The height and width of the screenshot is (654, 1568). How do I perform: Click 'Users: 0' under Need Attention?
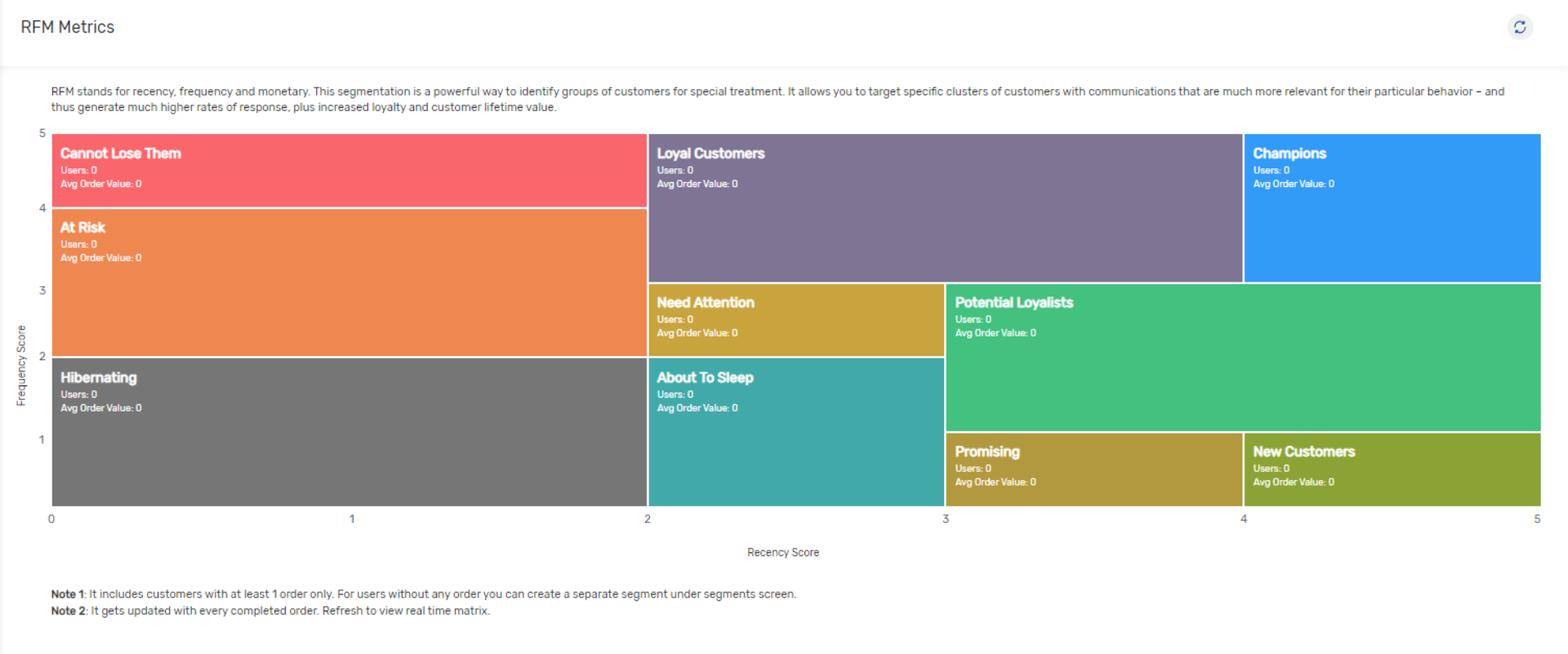click(x=675, y=319)
